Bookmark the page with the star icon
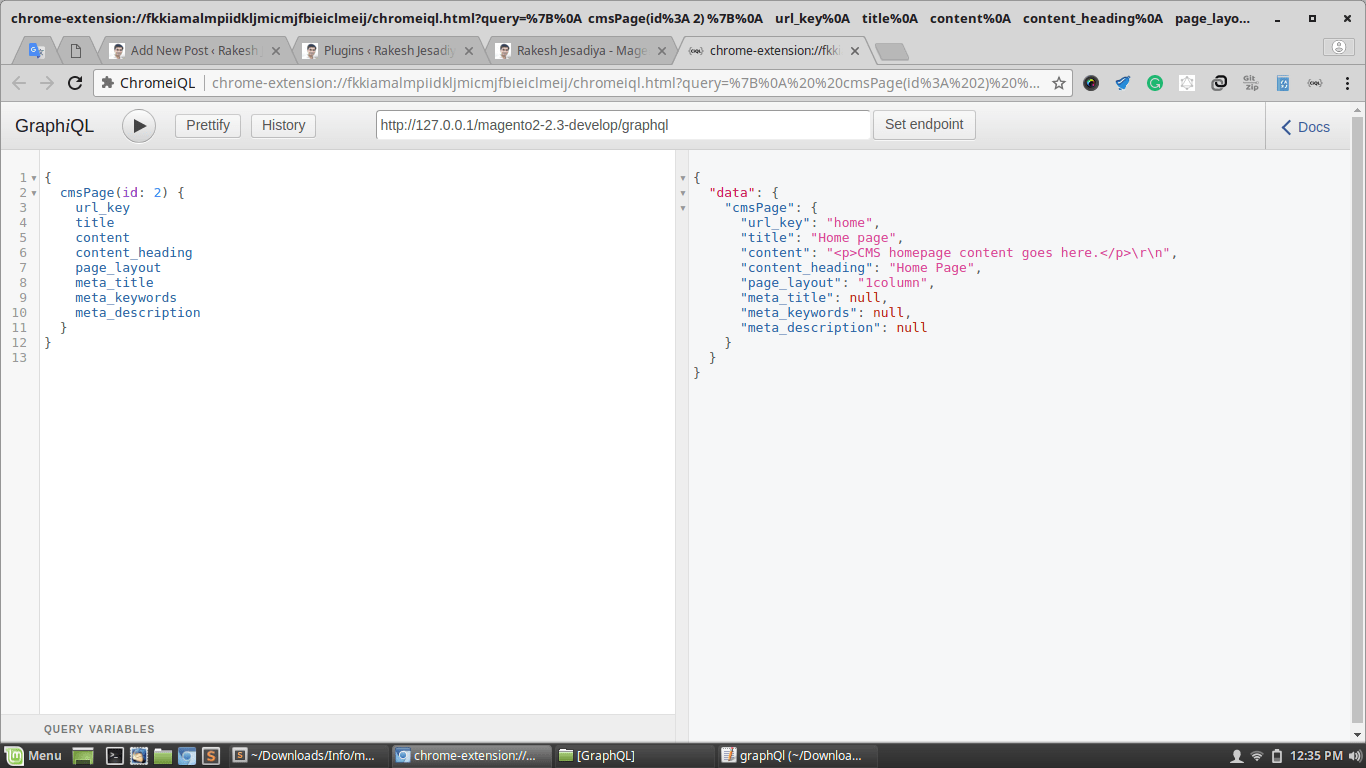This screenshot has width=1366, height=768. tap(1059, 84)
